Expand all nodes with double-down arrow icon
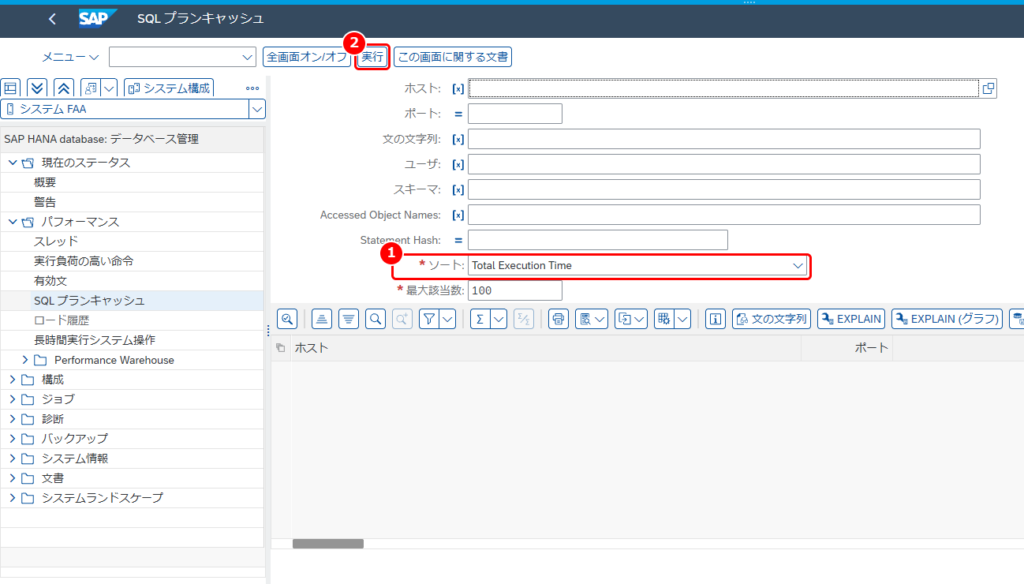Screen dimensions: 1024x584 click(37, 88)
